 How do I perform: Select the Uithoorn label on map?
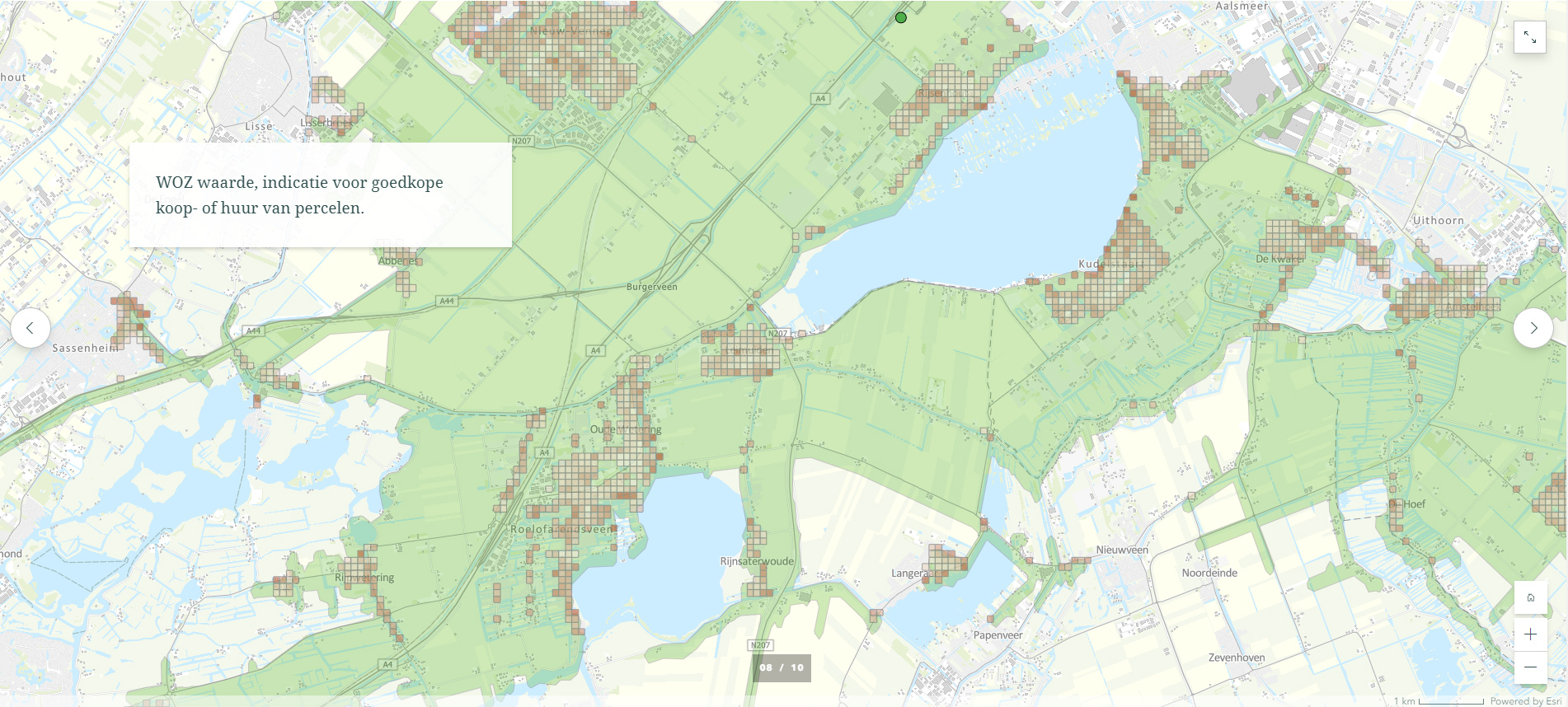point(1438,221)
